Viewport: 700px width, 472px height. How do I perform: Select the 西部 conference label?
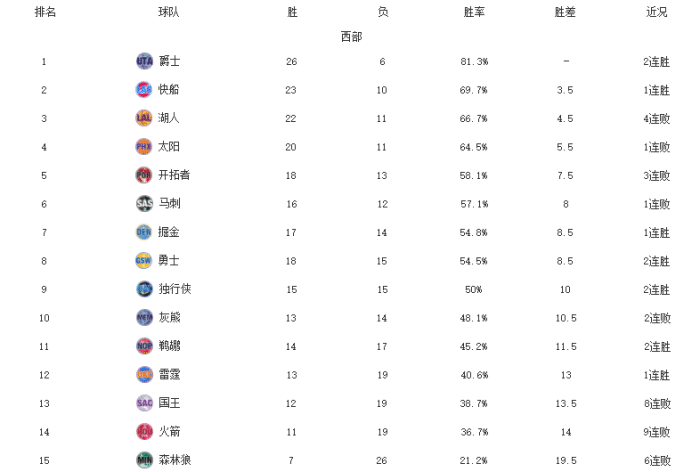[351, 36]
